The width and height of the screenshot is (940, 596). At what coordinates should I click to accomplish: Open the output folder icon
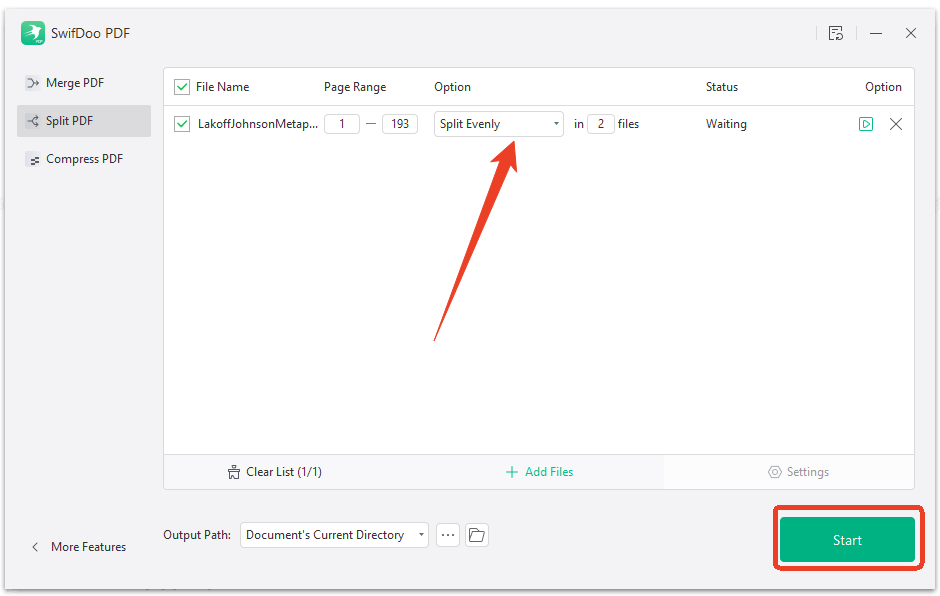click(x=477, y=535)
